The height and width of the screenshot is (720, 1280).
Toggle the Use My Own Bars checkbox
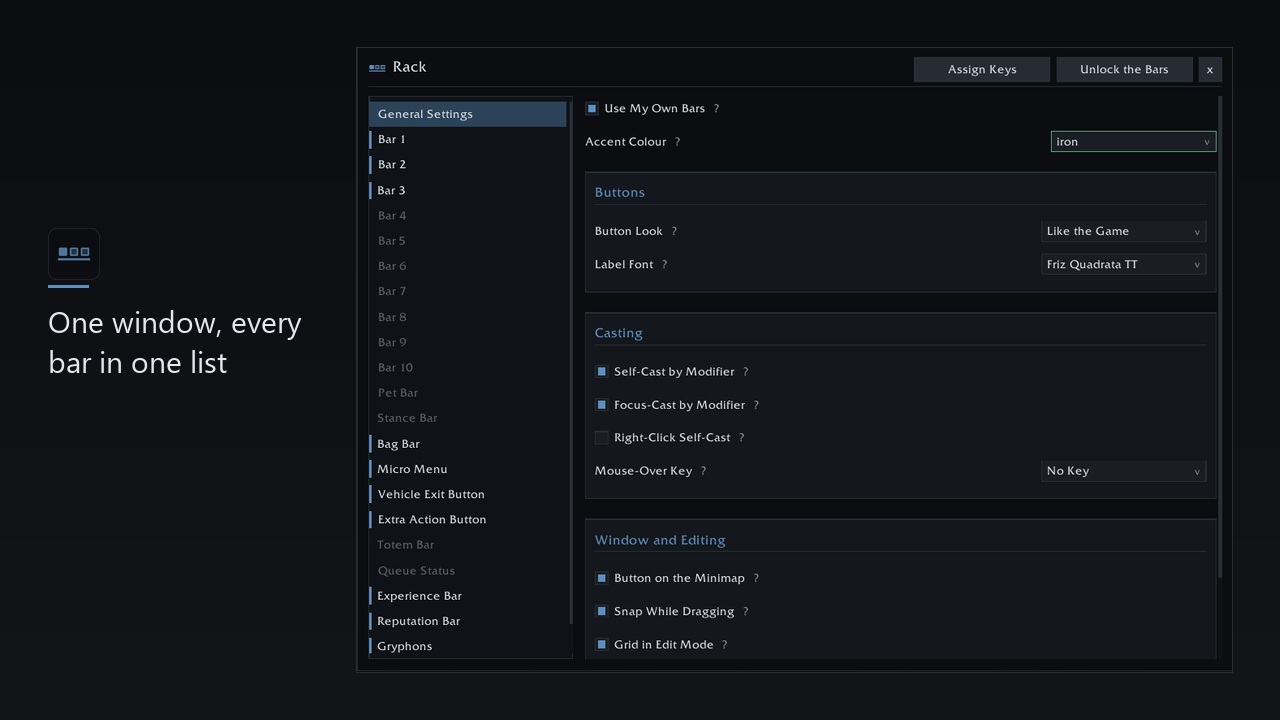click(x=592, y=108)
